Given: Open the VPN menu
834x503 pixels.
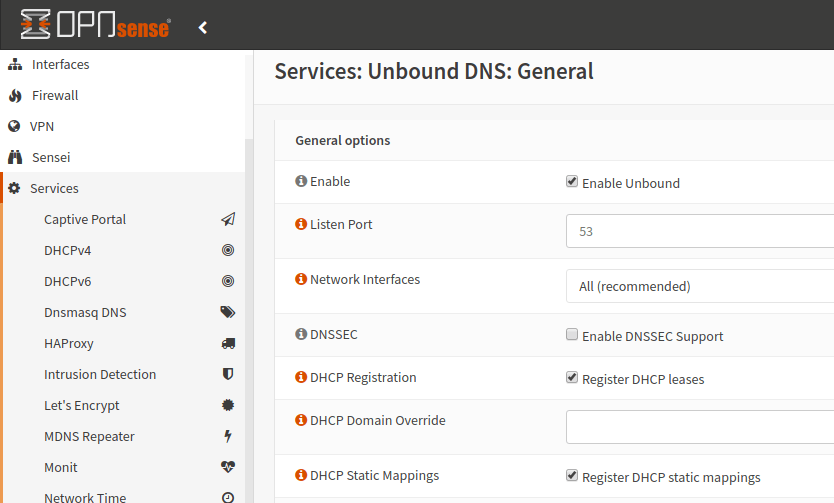Looking at the screenshot, I should pos(42,127).
